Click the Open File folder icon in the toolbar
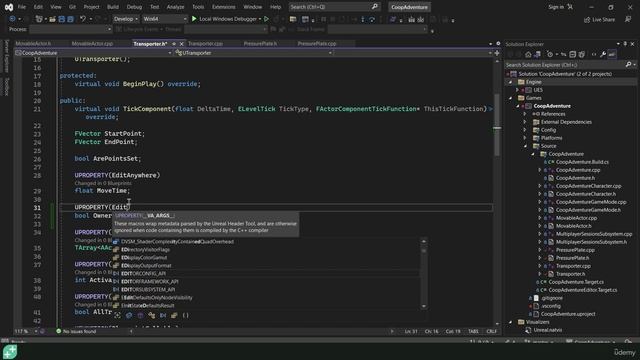This screenshot has width=640, height=360. 52,19
